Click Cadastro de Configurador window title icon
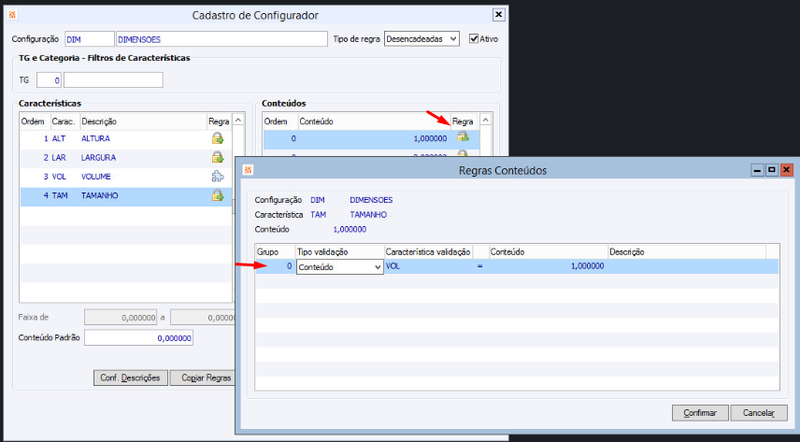The height and width of the screenshot is (442, 800). point(13,15)
